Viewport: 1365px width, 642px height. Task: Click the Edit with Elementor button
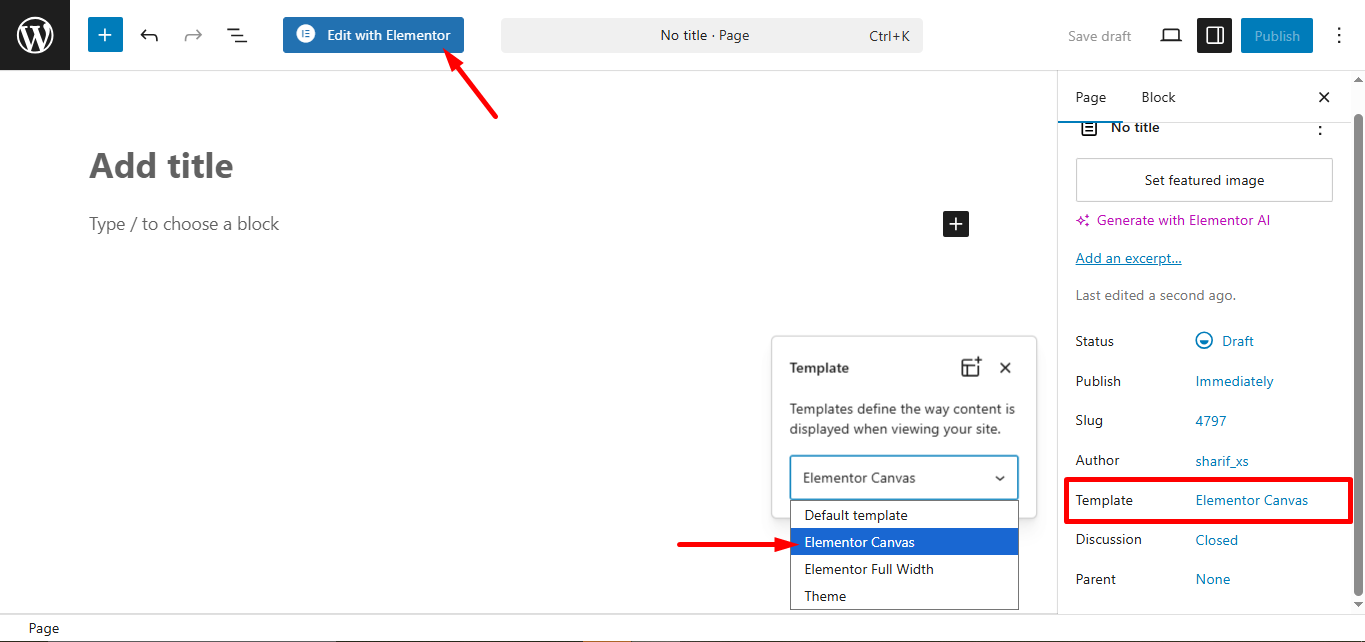tap(373, 34)
